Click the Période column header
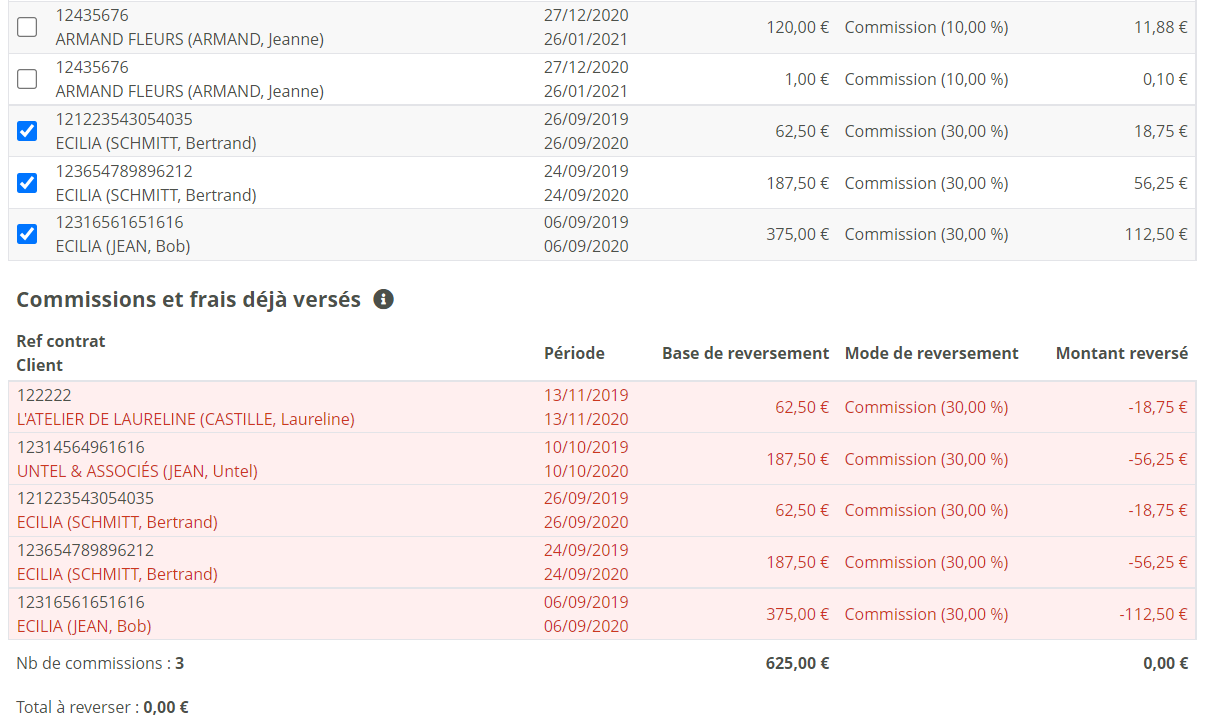 574,353
